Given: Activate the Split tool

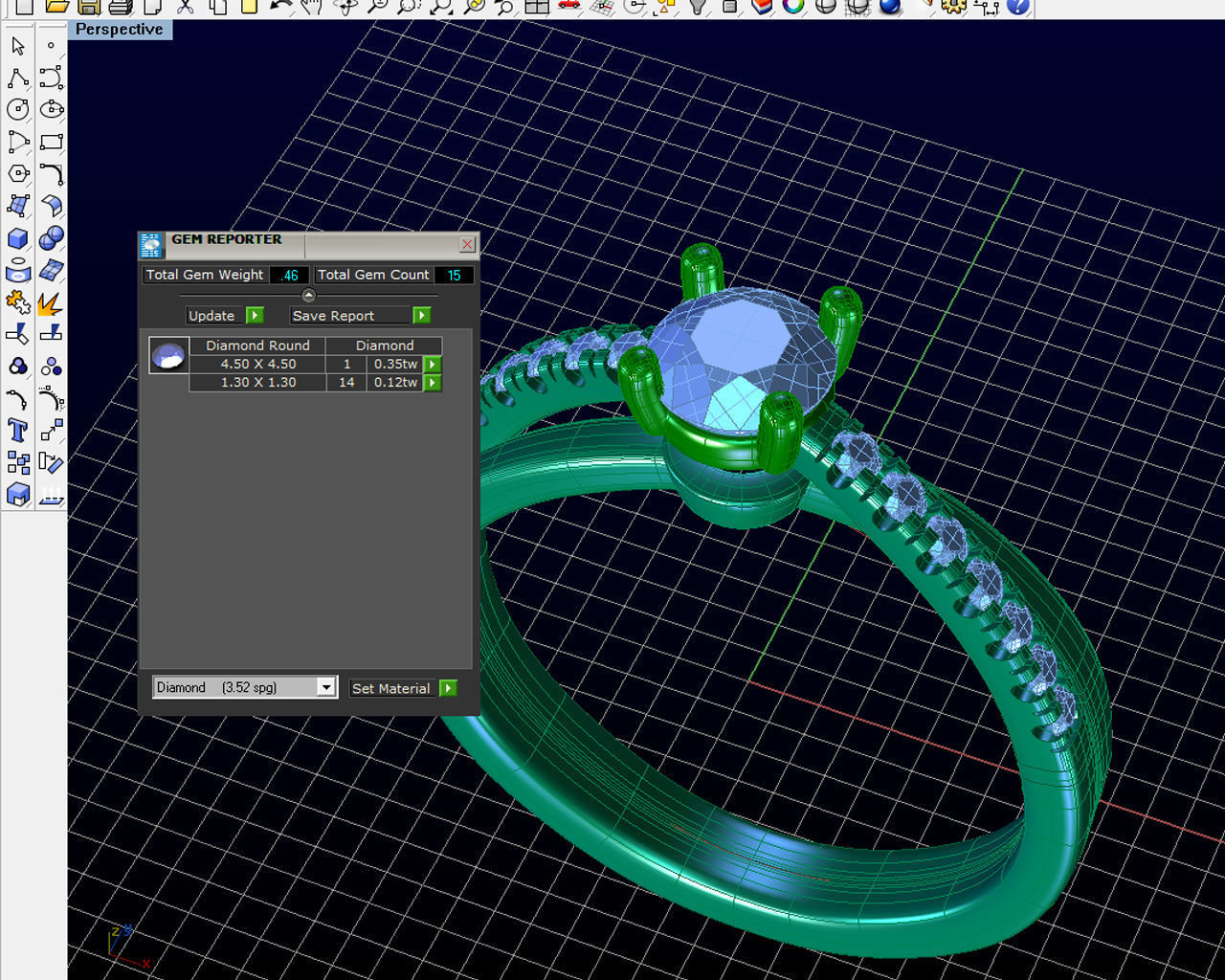Looking at the screenshot, I should (52, 334).
